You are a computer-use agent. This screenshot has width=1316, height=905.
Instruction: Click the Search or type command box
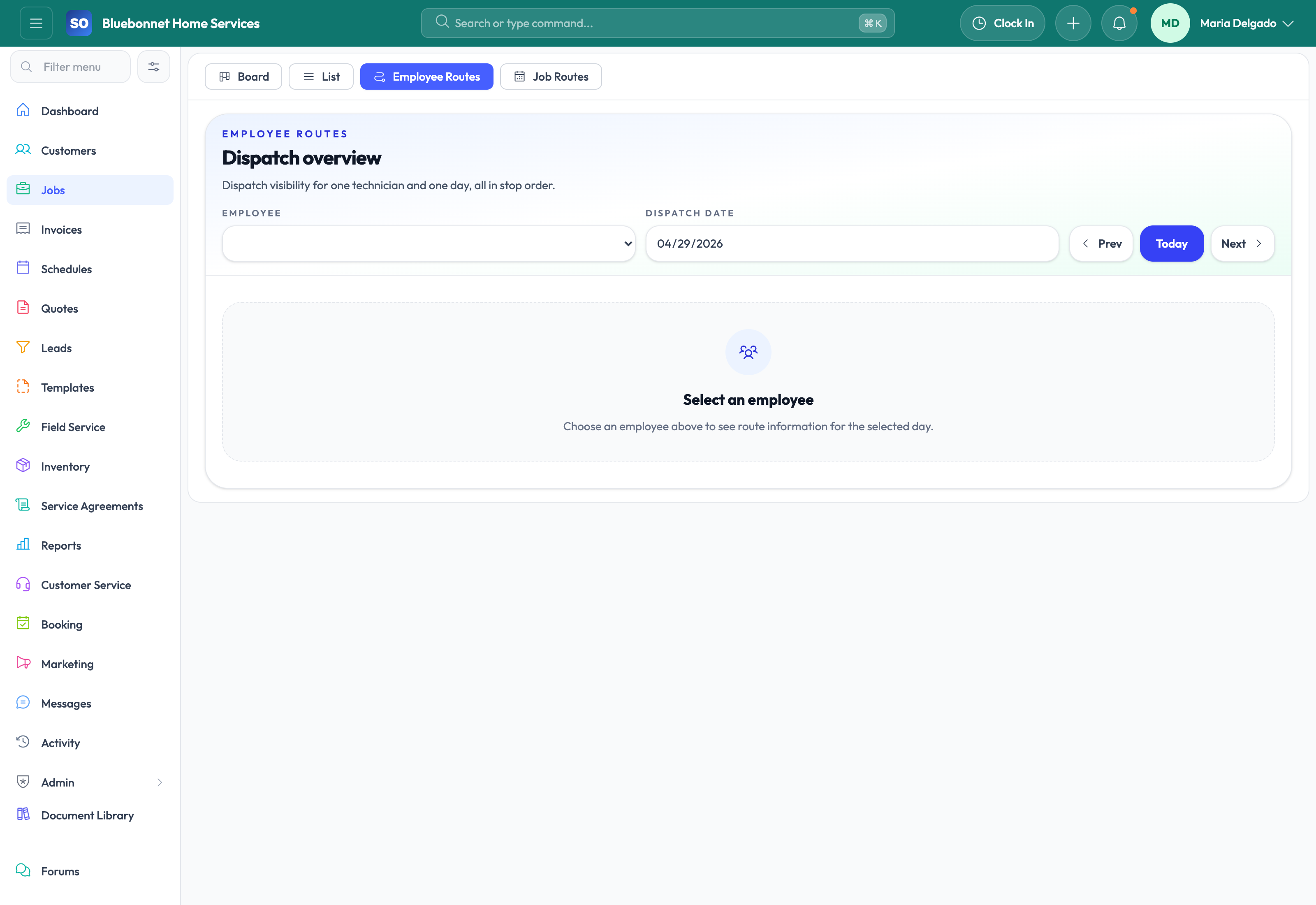(x=658, y=23)
